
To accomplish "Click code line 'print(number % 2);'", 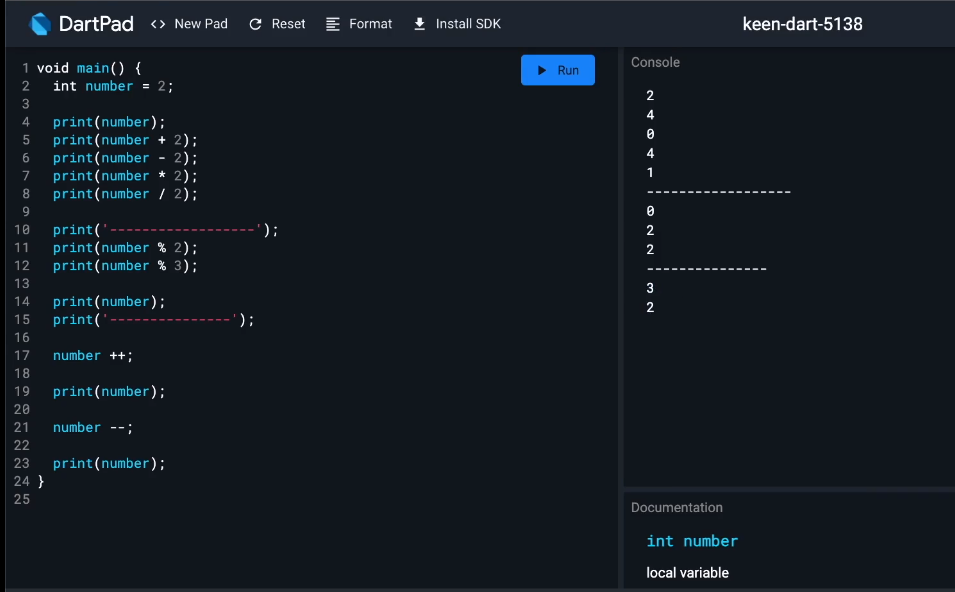I will pos(125,248).
